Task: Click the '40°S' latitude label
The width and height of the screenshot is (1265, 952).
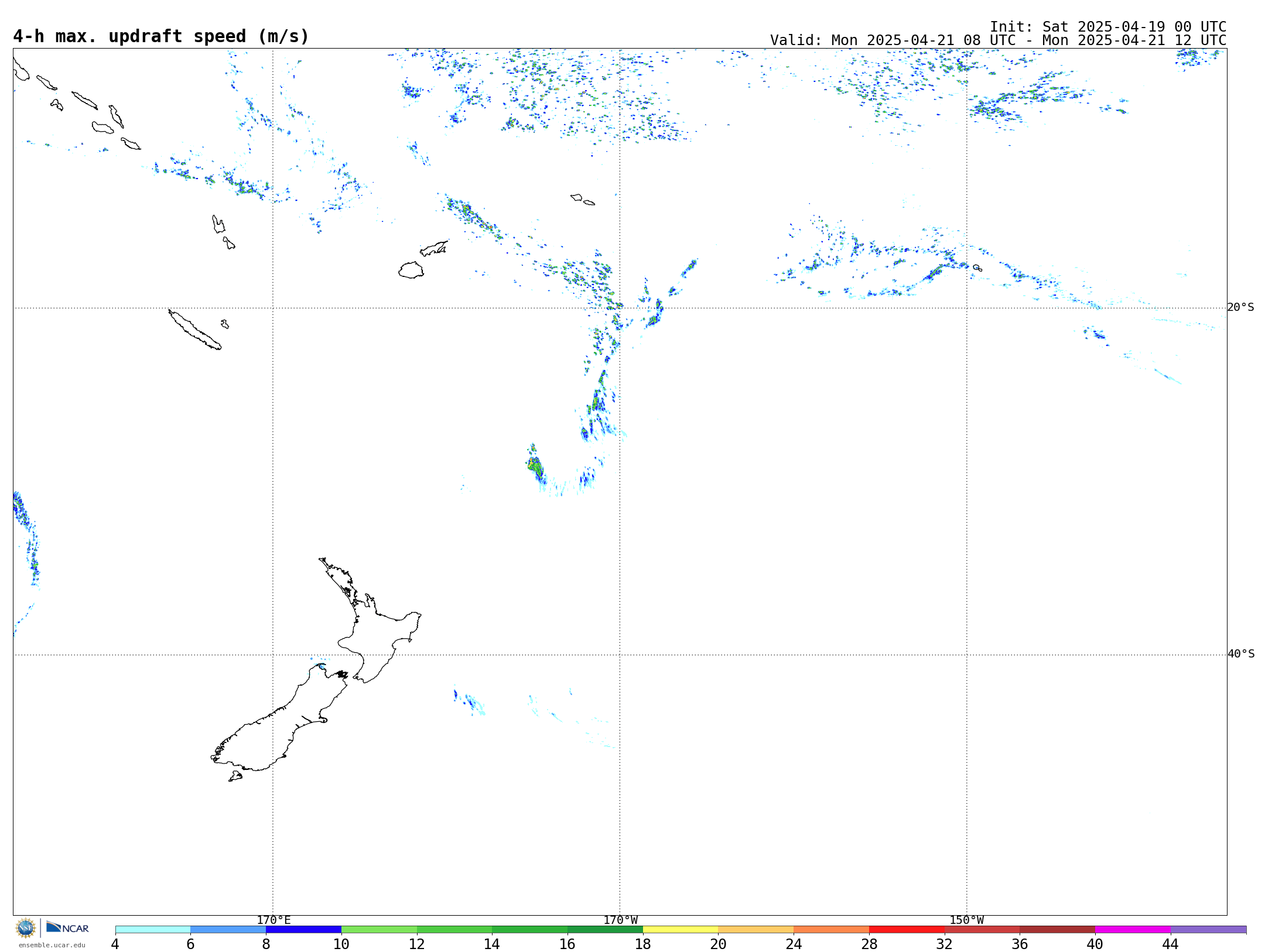Action: coord(1241,654)
